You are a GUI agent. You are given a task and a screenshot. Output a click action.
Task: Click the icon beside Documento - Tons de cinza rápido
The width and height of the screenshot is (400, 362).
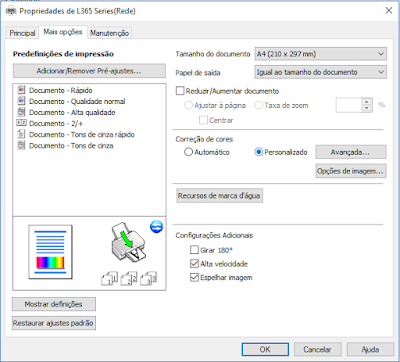pos(21,134)
